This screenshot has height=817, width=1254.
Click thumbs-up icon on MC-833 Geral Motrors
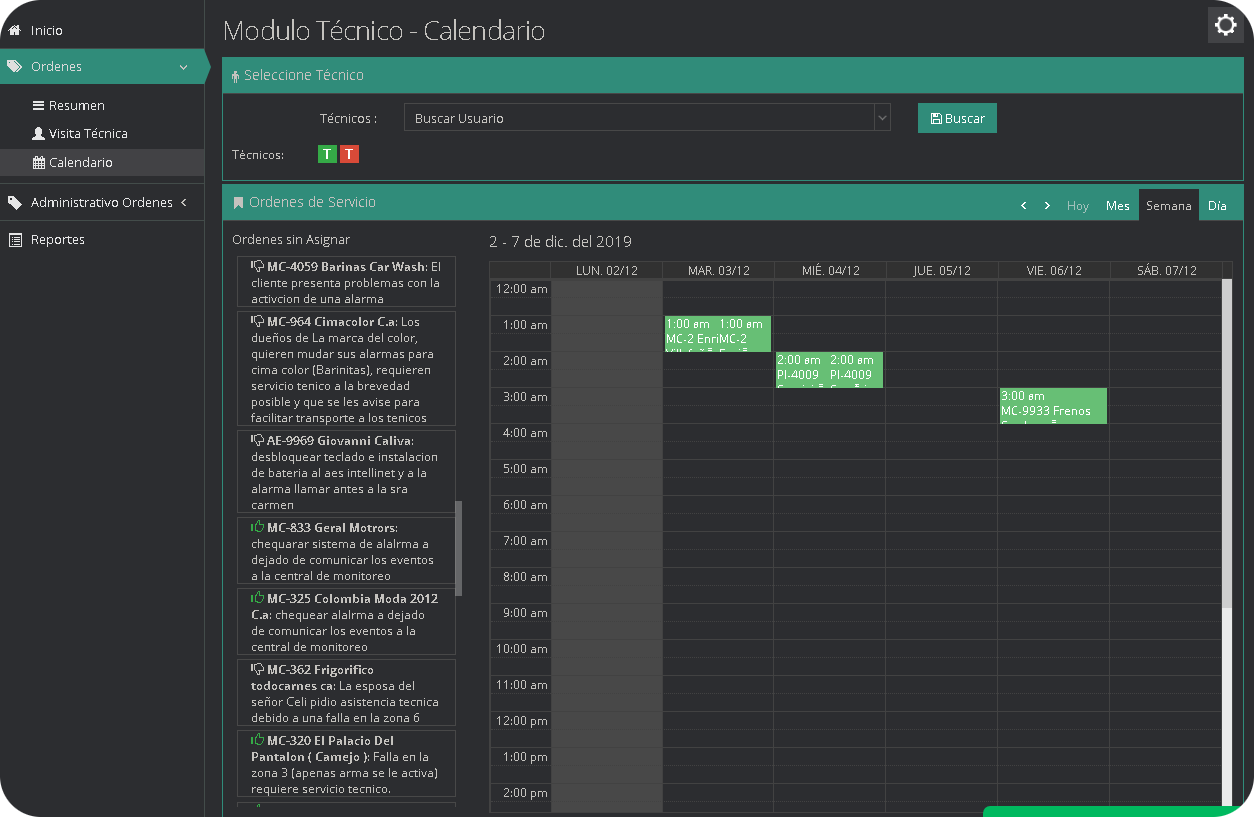[258, 527]
